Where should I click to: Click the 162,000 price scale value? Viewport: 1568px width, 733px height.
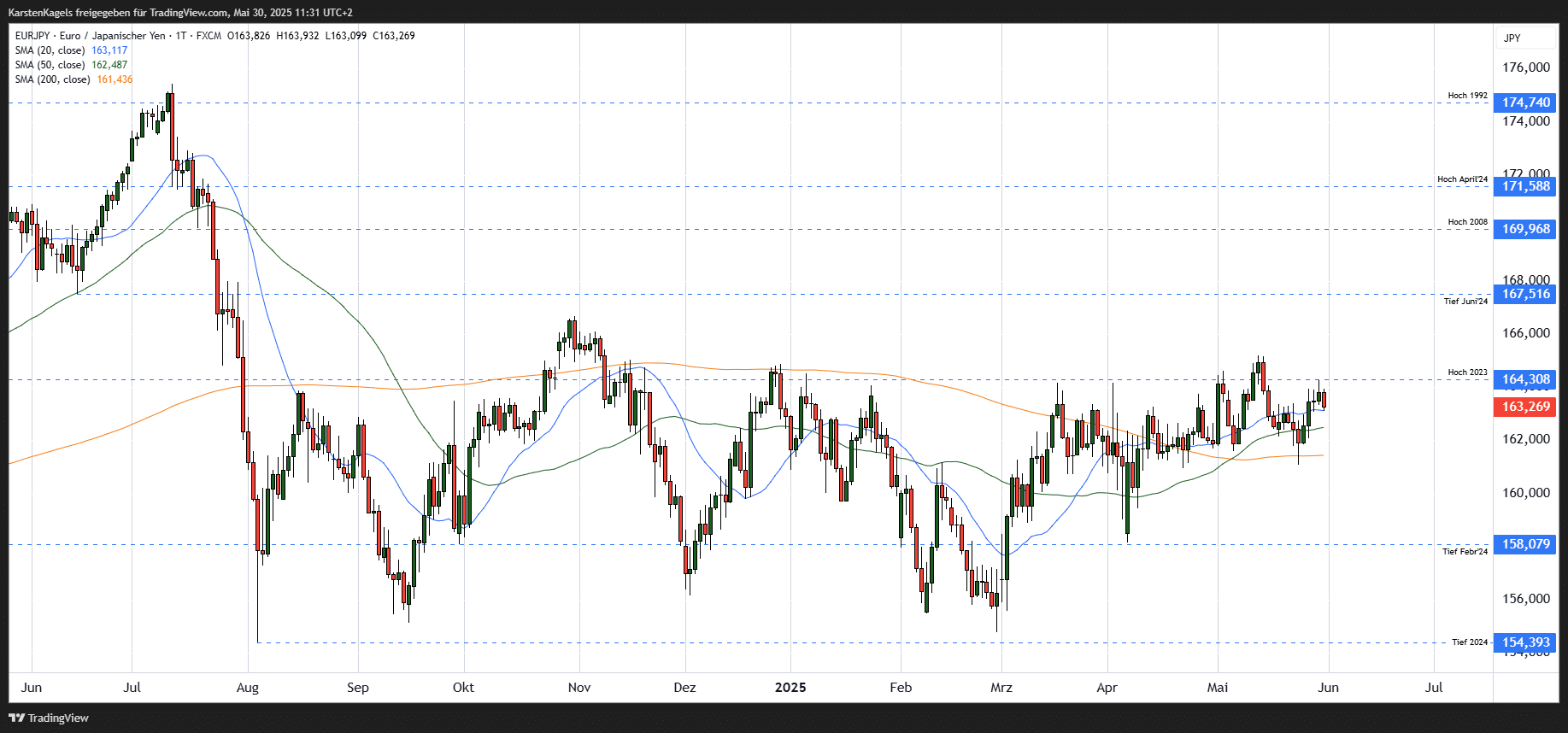click(1526, 439)
